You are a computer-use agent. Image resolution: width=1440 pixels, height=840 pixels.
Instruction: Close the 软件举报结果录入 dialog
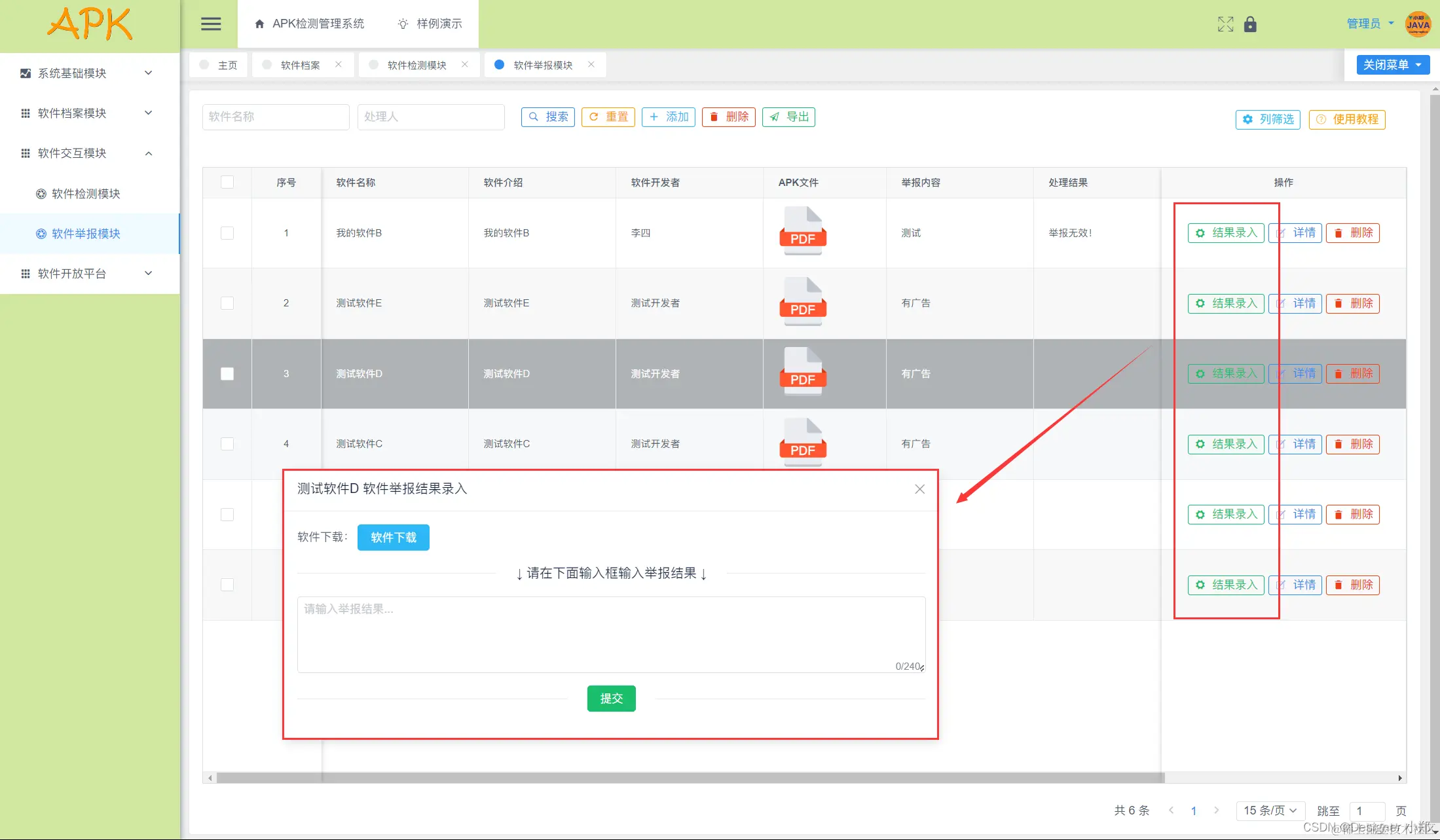[x=919, y=489]
